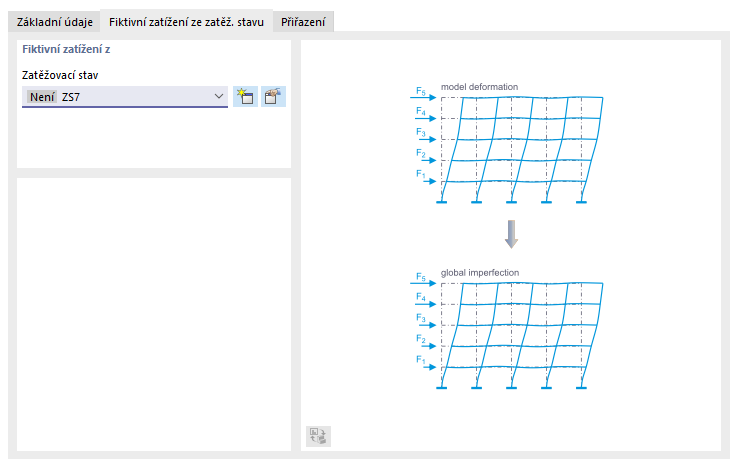Click the gray down arrow between diagrams
The image size is (736, 465).
click(x=511, y=234)
